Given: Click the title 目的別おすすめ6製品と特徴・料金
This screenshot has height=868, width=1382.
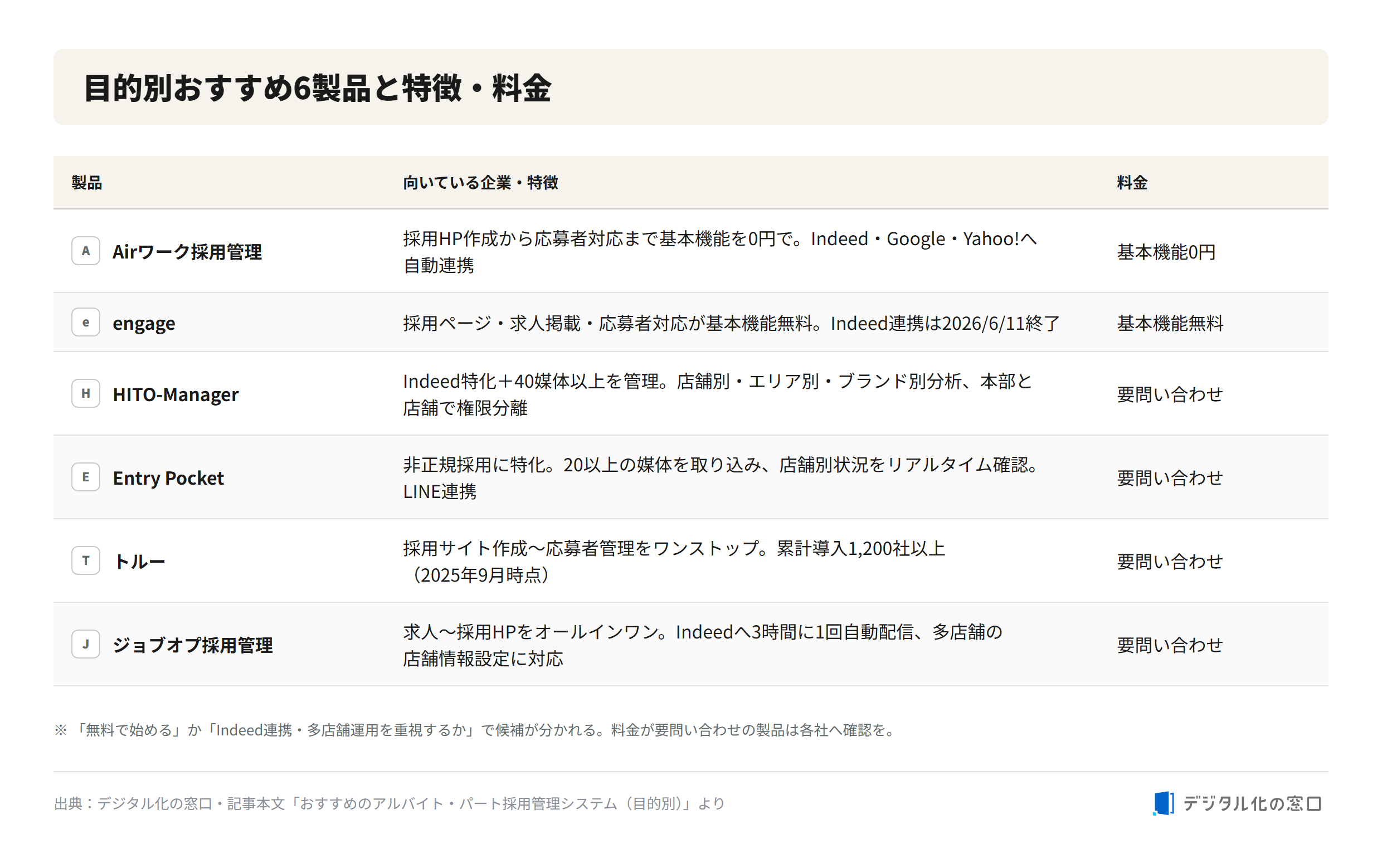Looking at the screenshot, I should pos(318,88).
